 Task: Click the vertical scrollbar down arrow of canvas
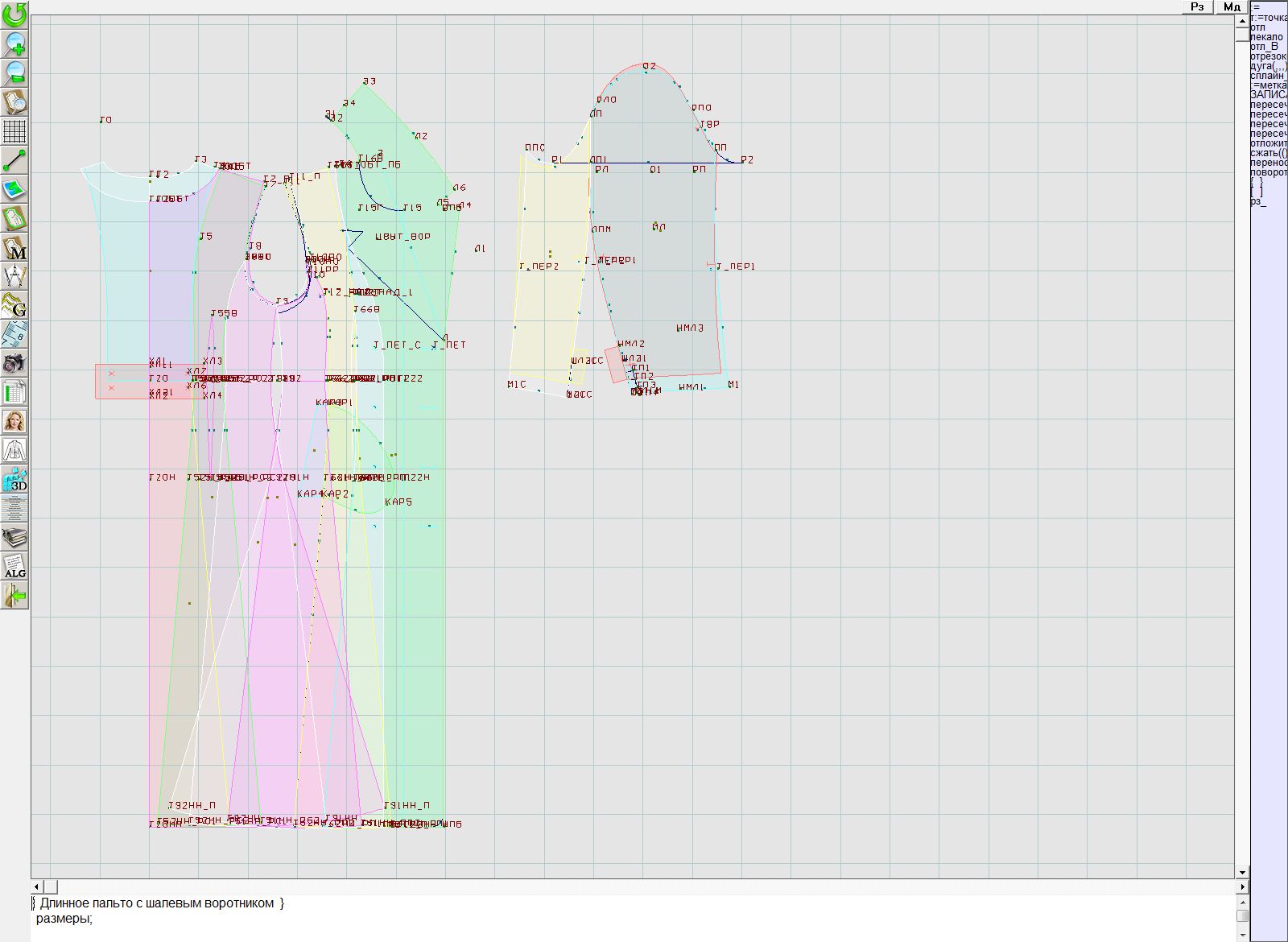pyautogui.click(x=1242, y=872)
